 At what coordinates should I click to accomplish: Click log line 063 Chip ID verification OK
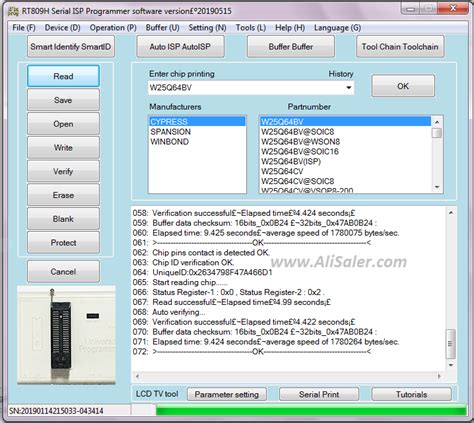pos(183,263)
